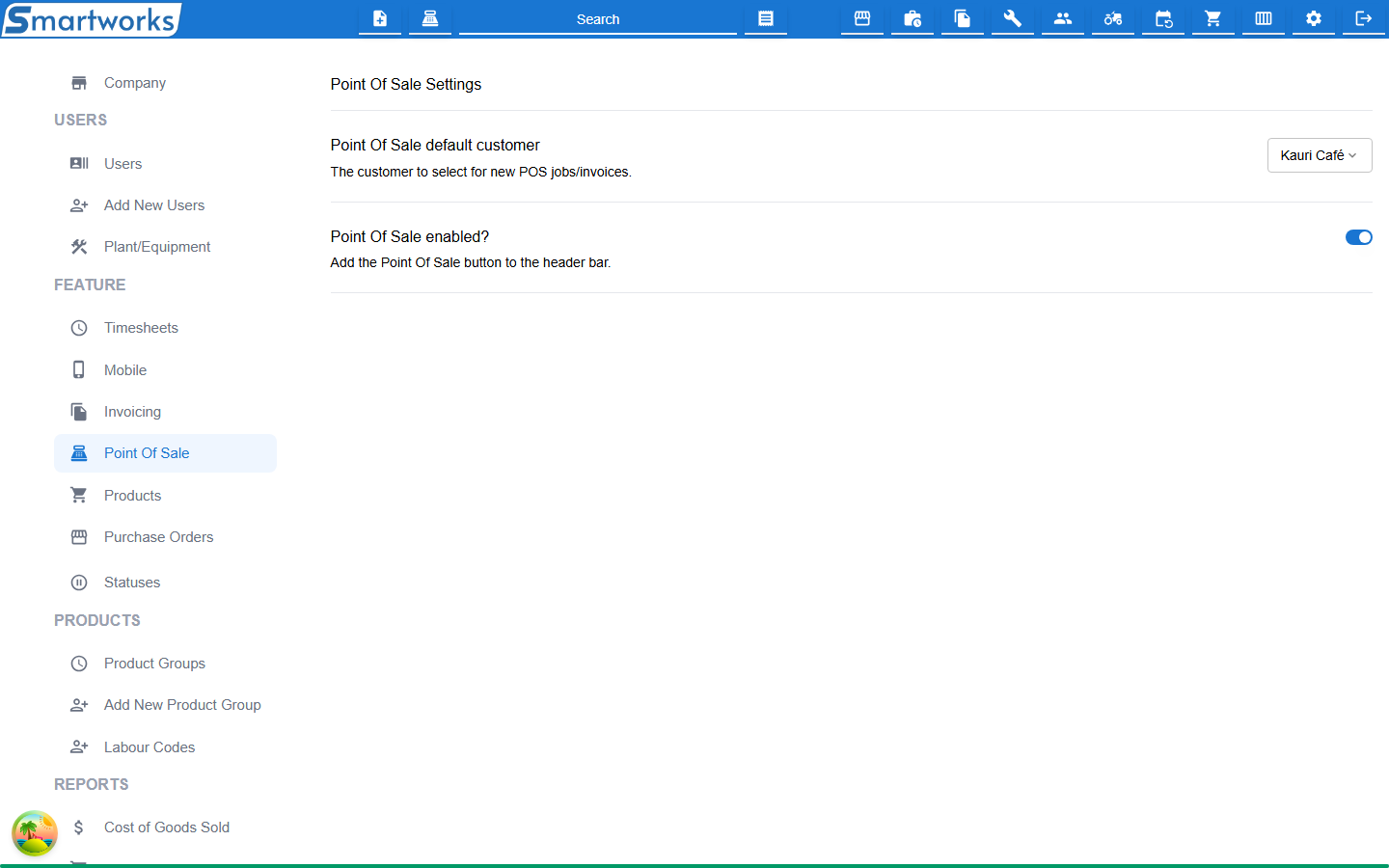Image resolution: width=1389 pixels, height=868 pixels.
Task: Open Timesheets feature settings
Action: coord(165,328)
